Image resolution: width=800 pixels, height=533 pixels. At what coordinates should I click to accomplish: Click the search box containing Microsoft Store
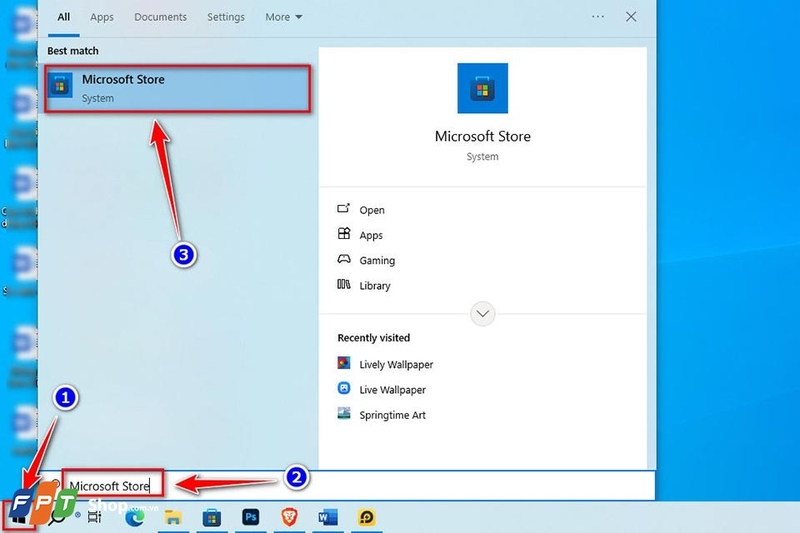(347, 486)
